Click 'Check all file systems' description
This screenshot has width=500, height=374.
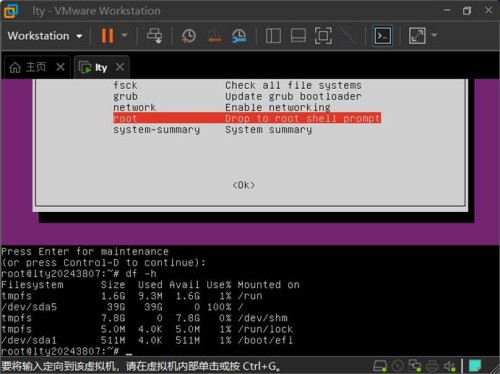pyautogui.click(x=293, y=85)
